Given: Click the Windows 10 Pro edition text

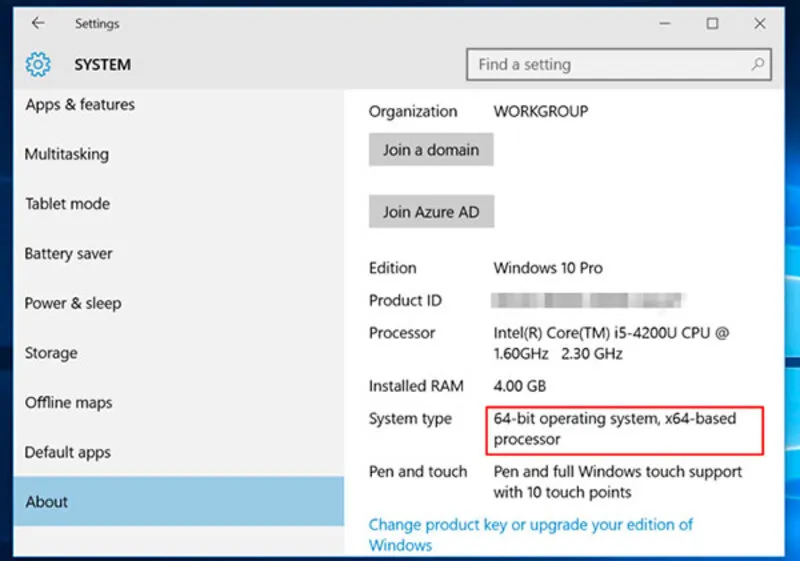Looking at the screenshot, I should [548, 268].
